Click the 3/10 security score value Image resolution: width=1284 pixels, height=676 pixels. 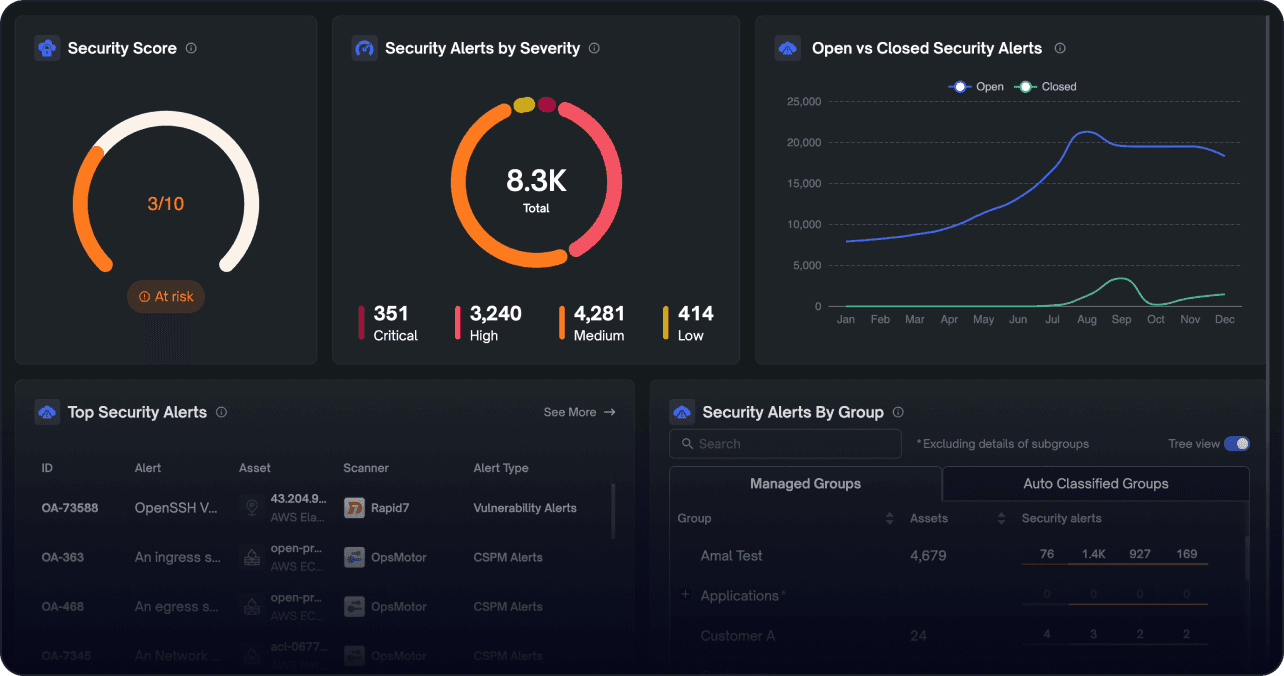point(166,204)
